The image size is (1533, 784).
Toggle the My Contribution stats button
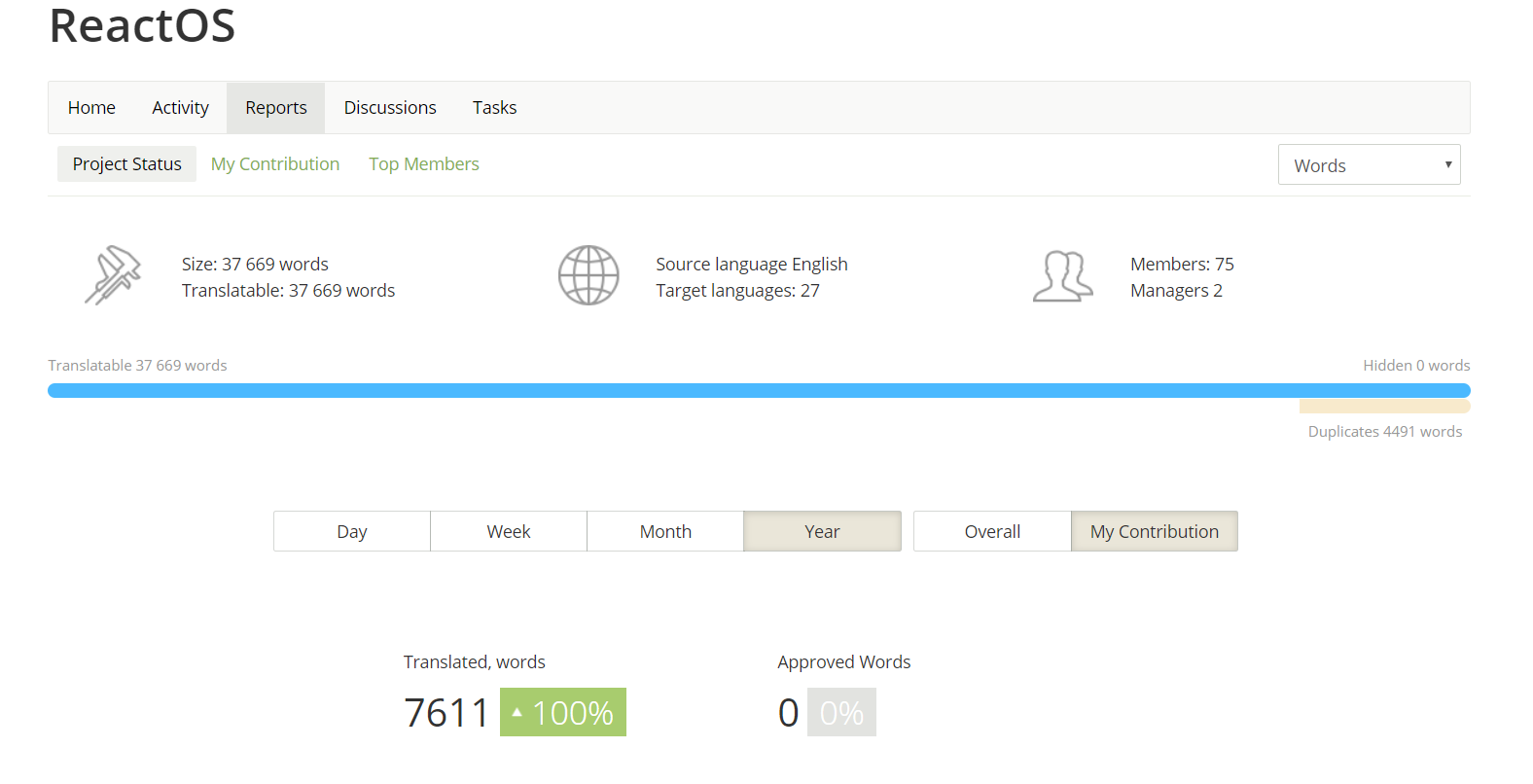pos(1155,531)
